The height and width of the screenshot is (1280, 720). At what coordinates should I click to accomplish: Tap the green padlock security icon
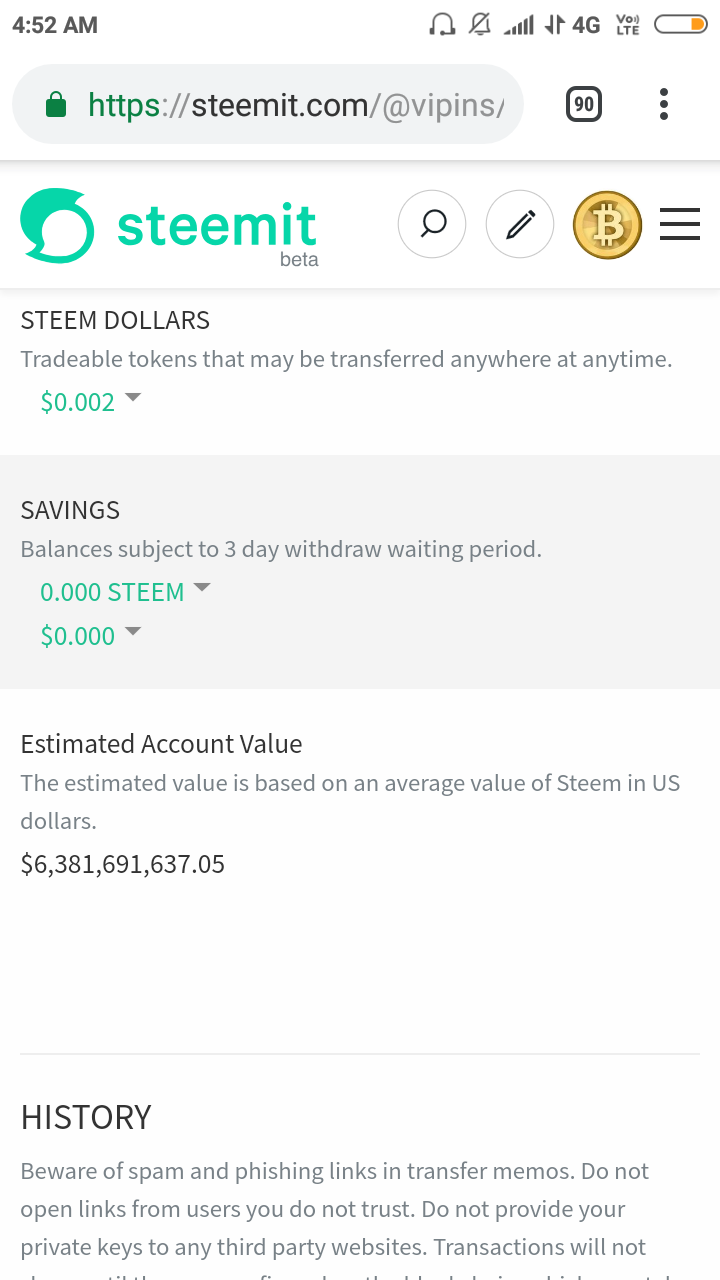[x=57, y=105]
